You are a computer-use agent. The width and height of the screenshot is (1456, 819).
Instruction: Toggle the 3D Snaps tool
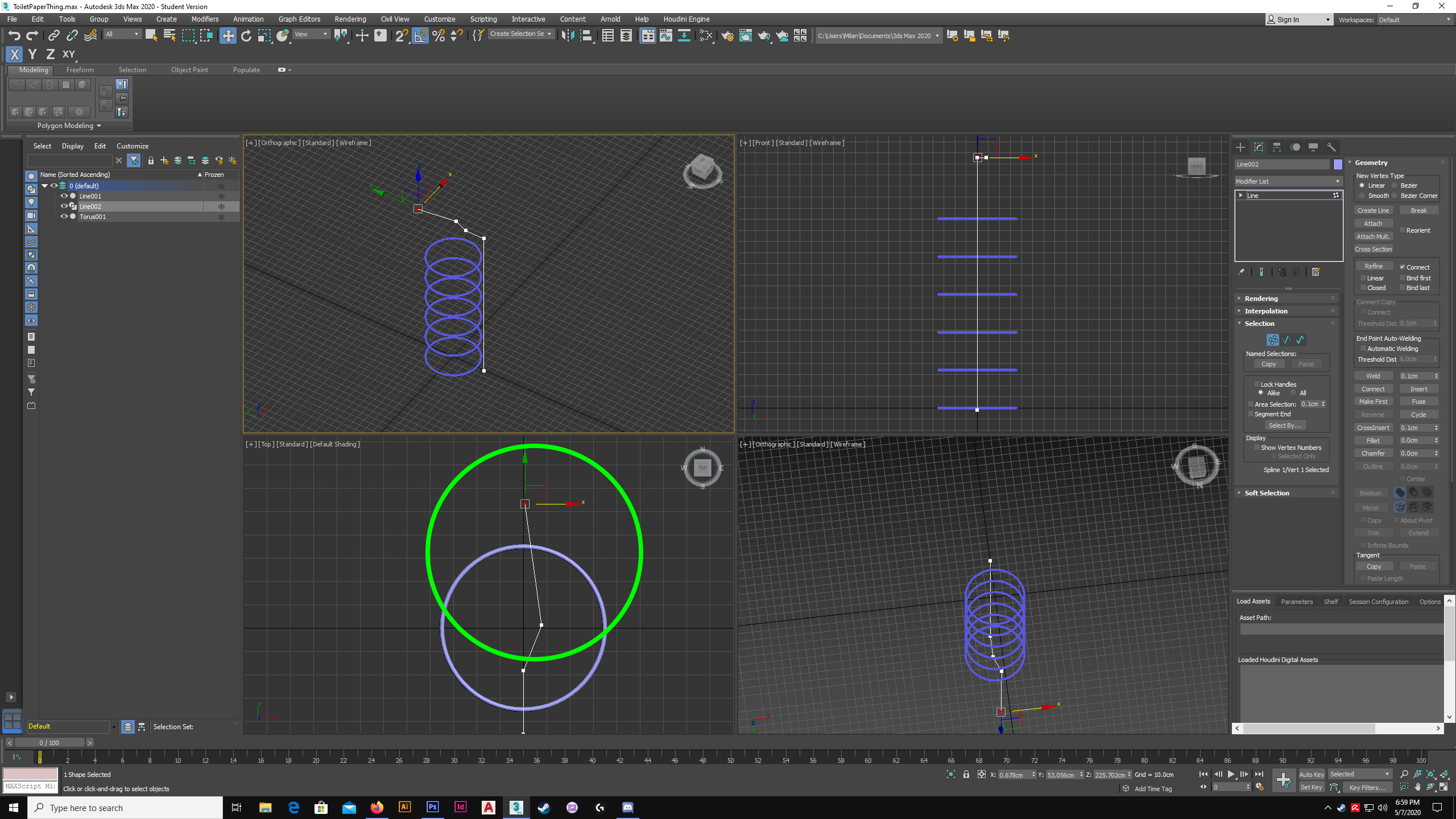click(x=402, y=35)
